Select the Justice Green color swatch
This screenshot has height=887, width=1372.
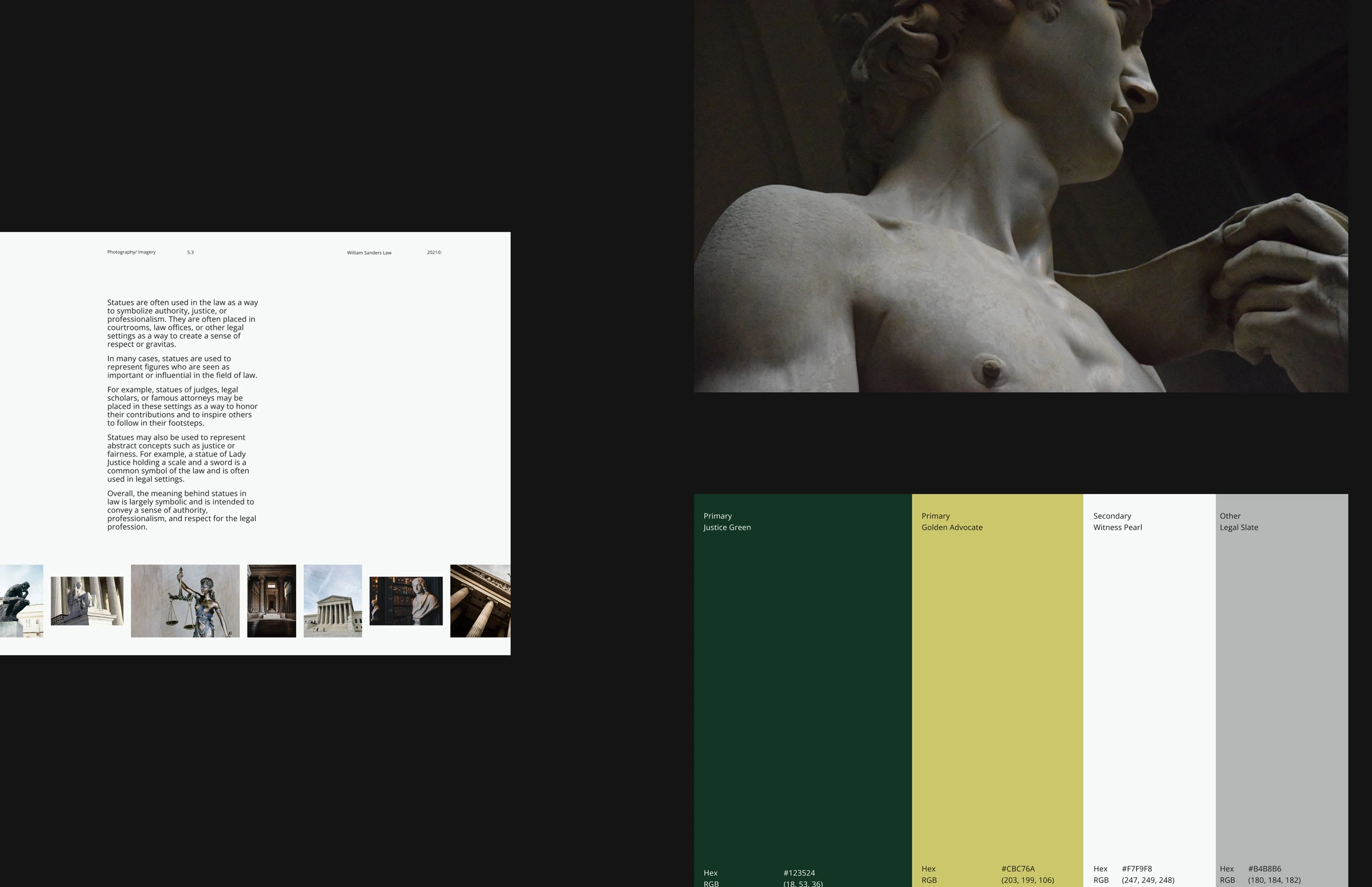click(x=803, y=691)
